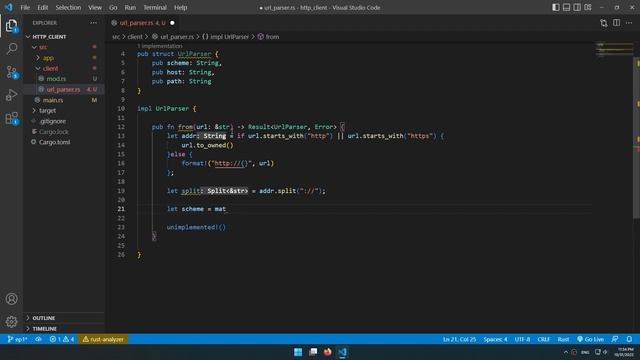This screenshot has width=640, height=360.
Task: Expand the OUTLINE section
Action: [44, 318]
